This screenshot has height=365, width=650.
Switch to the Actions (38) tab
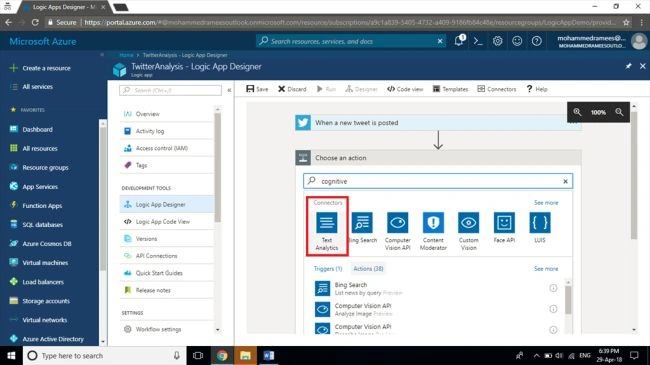coord(368,269)
